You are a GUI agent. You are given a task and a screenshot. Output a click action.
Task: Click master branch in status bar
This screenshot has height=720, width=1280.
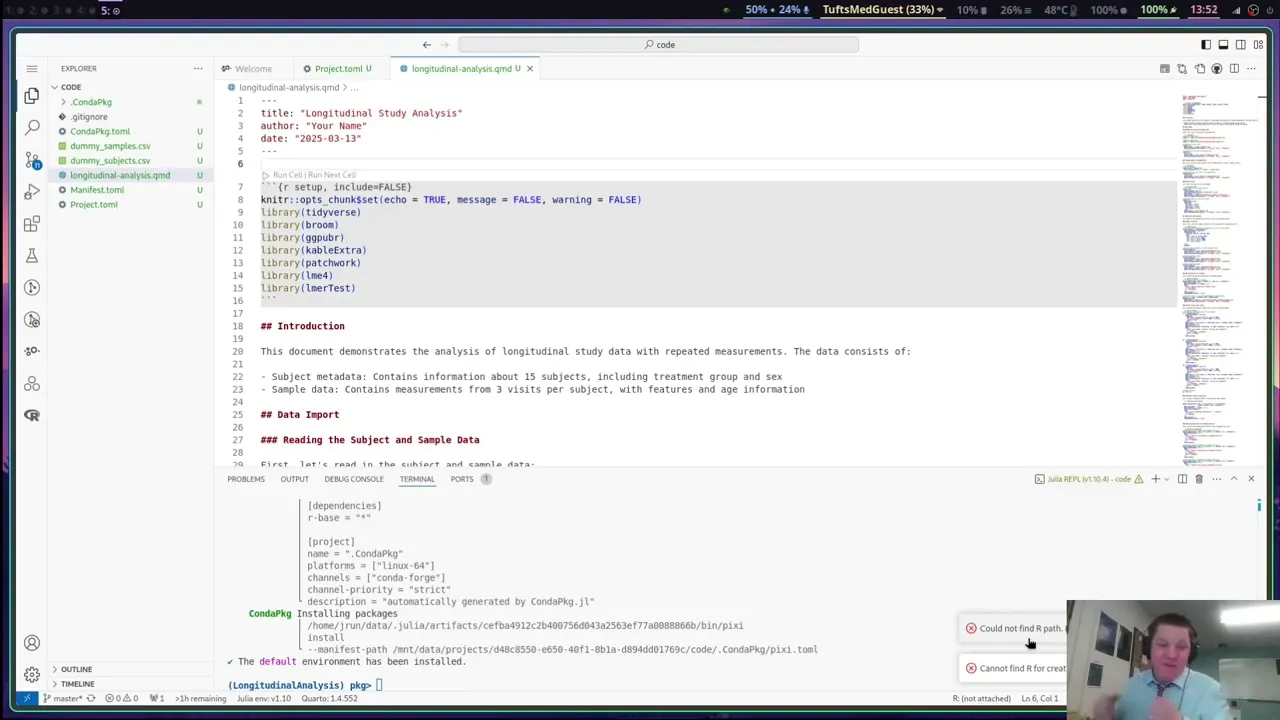[x=64, y=699]
